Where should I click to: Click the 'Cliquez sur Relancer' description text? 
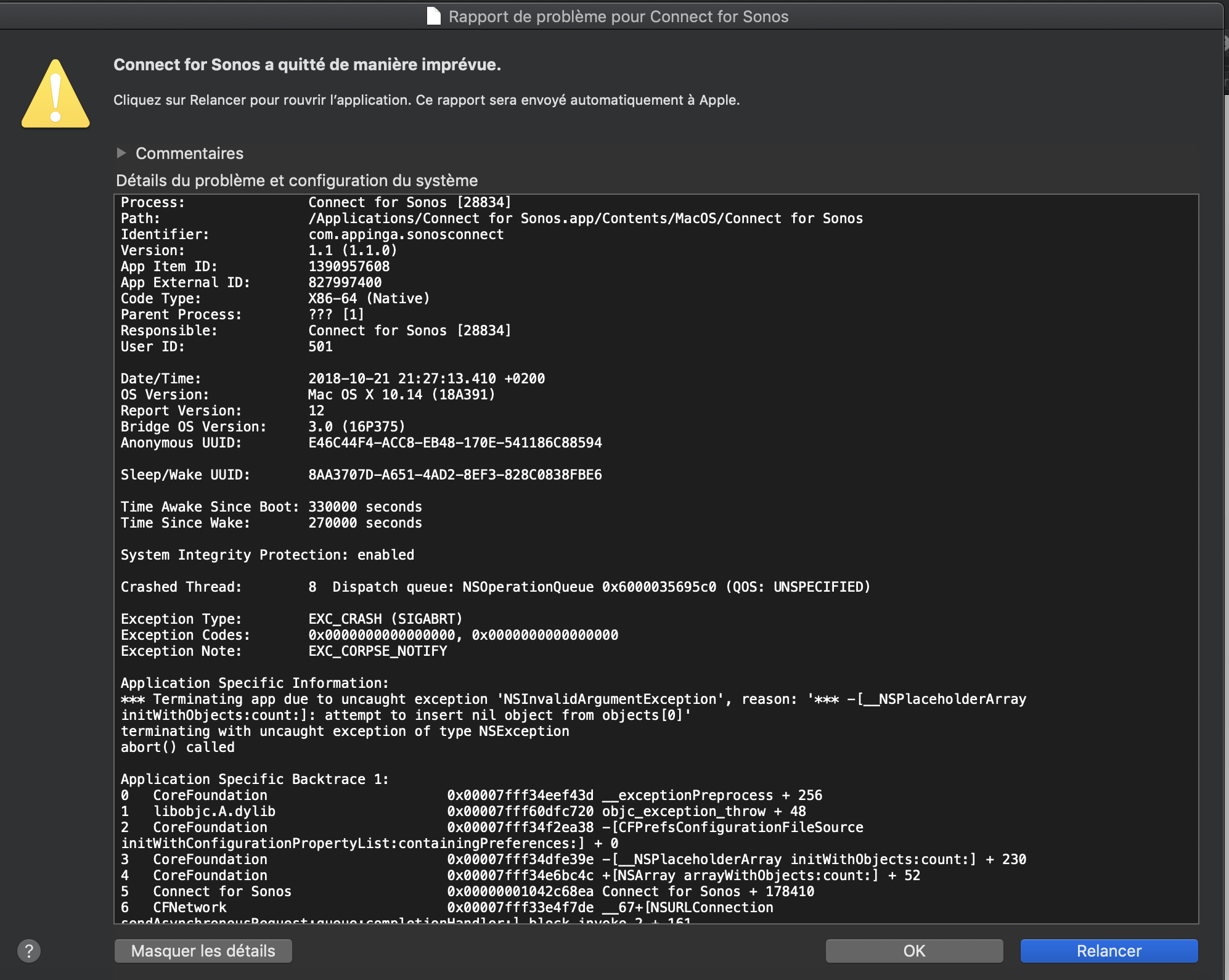click(427, 100)
